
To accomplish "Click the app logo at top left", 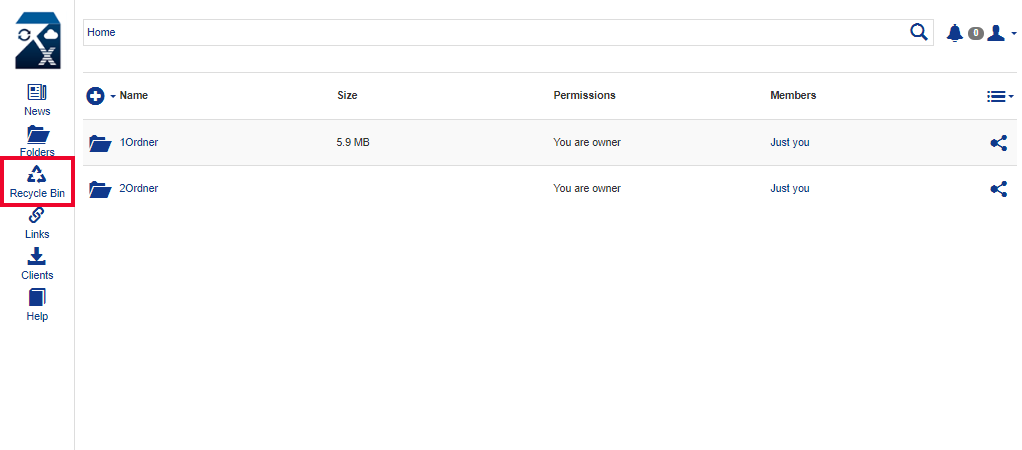I will click(x=38, y=40).
